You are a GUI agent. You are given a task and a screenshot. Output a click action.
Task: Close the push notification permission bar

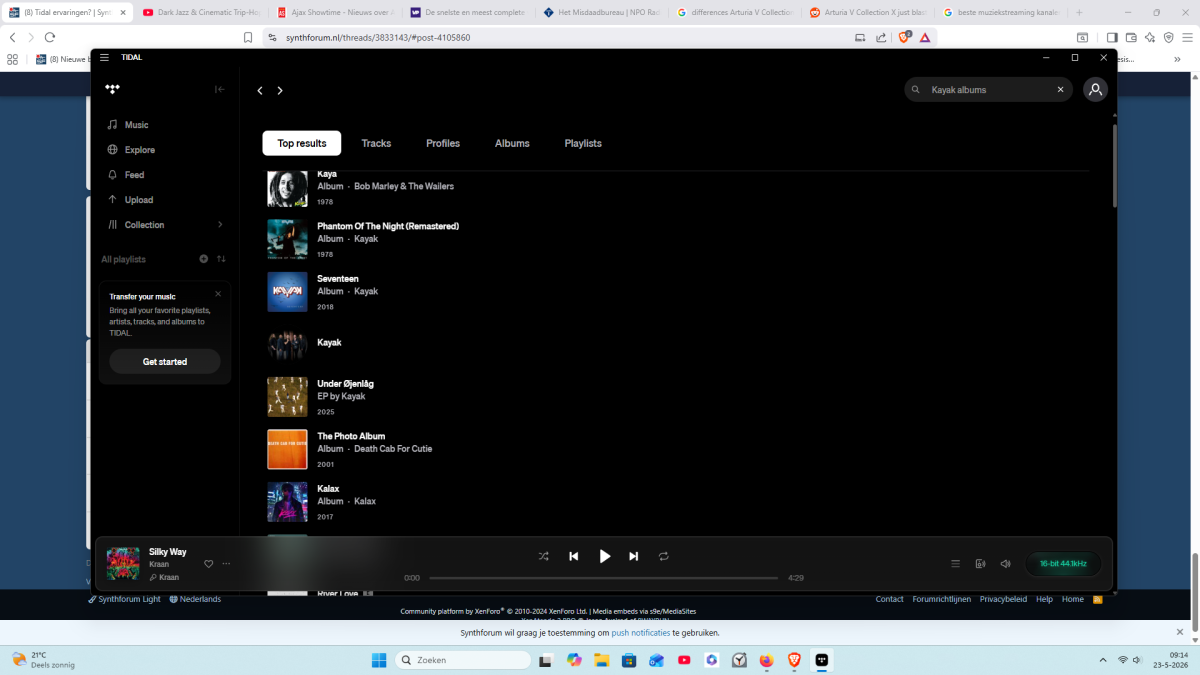tap(1180, 632)
